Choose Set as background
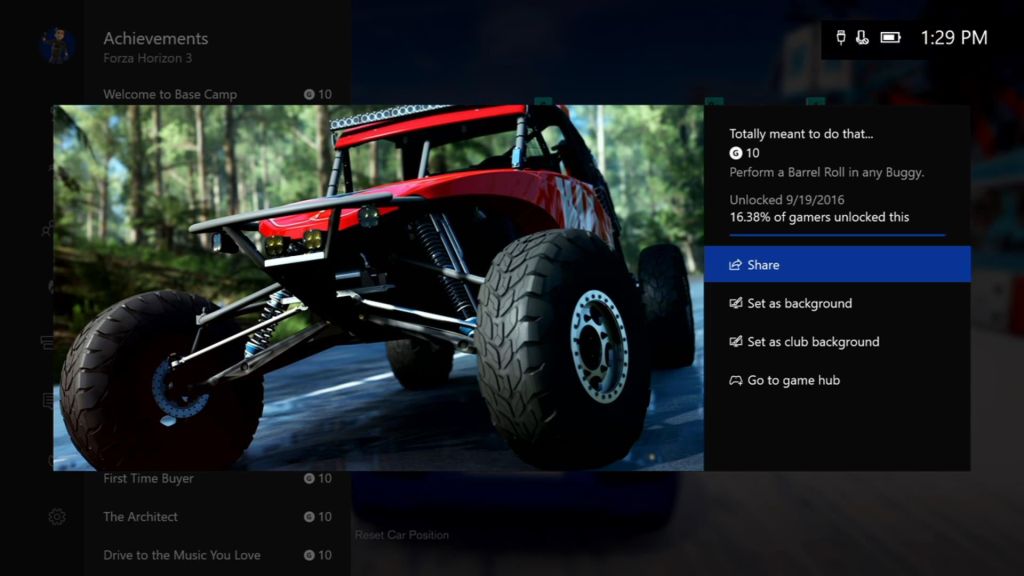This screenshot has width=1024, height=576. click(837, 303)
